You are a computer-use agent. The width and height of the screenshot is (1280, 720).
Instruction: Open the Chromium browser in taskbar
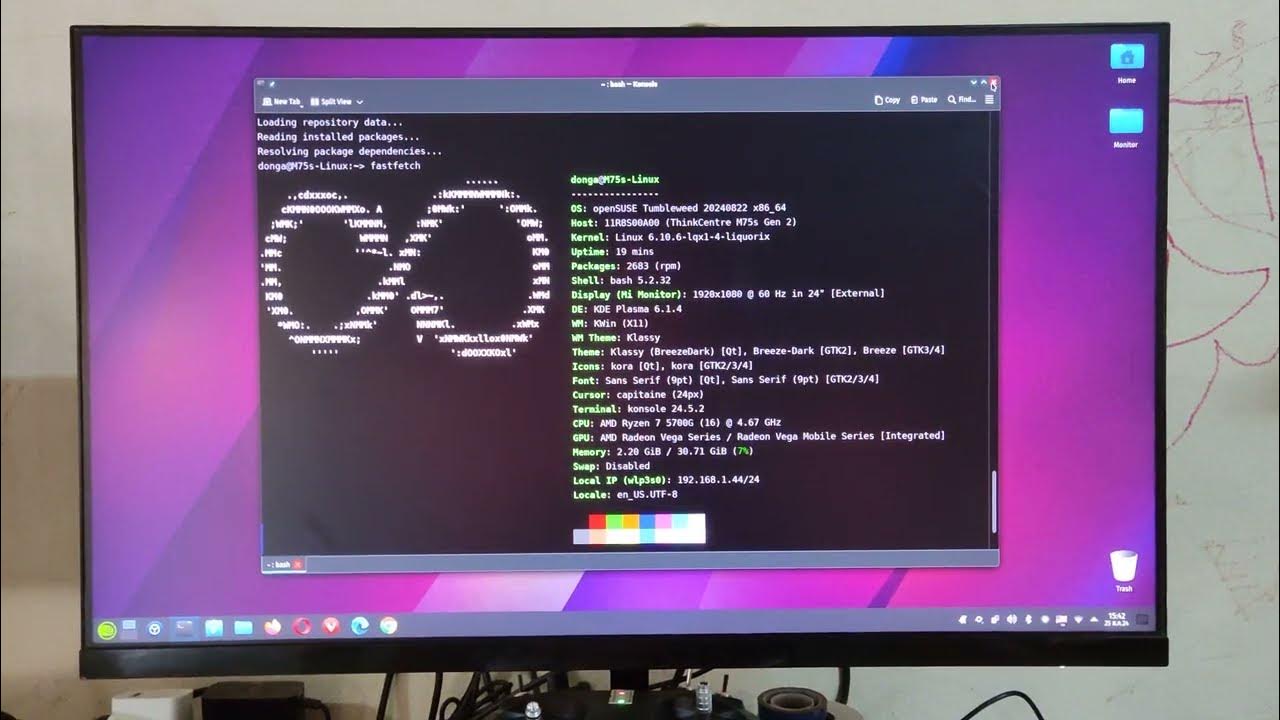coord(154,628)
